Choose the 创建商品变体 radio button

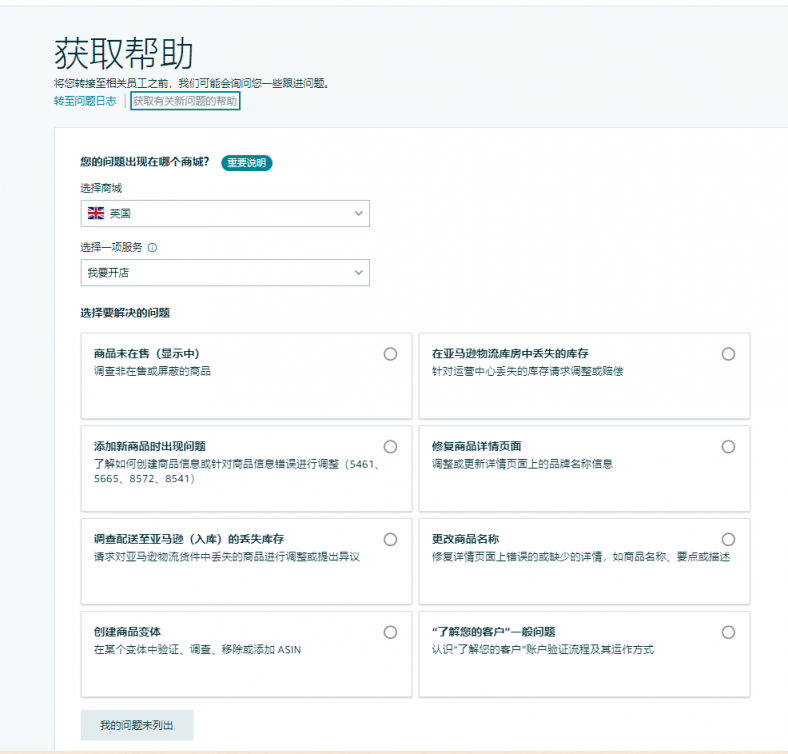(390, 632)
